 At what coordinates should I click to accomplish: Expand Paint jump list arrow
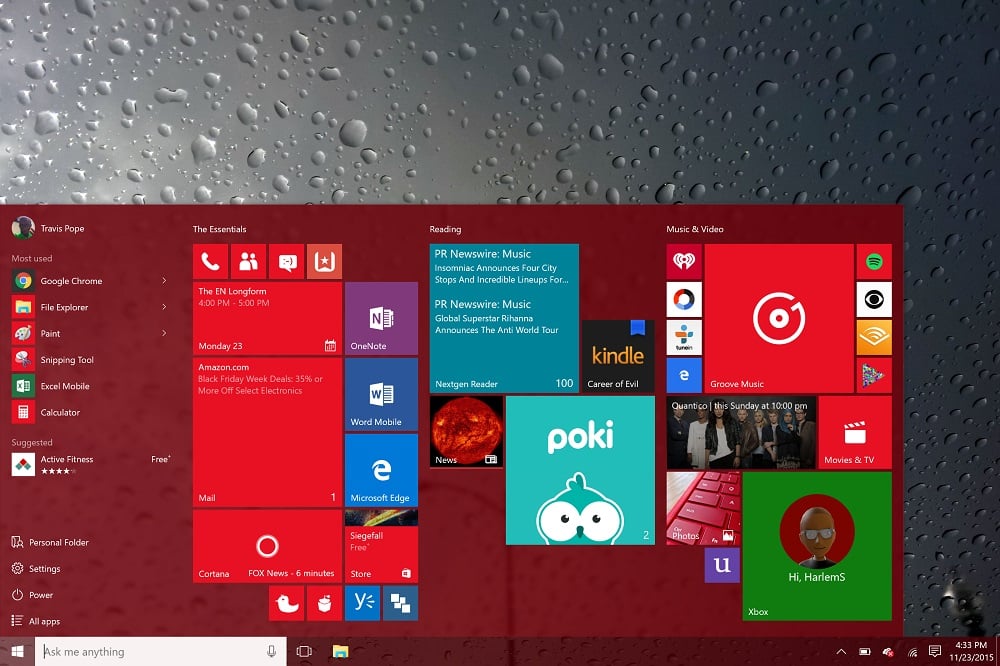(x=164, y=333)
